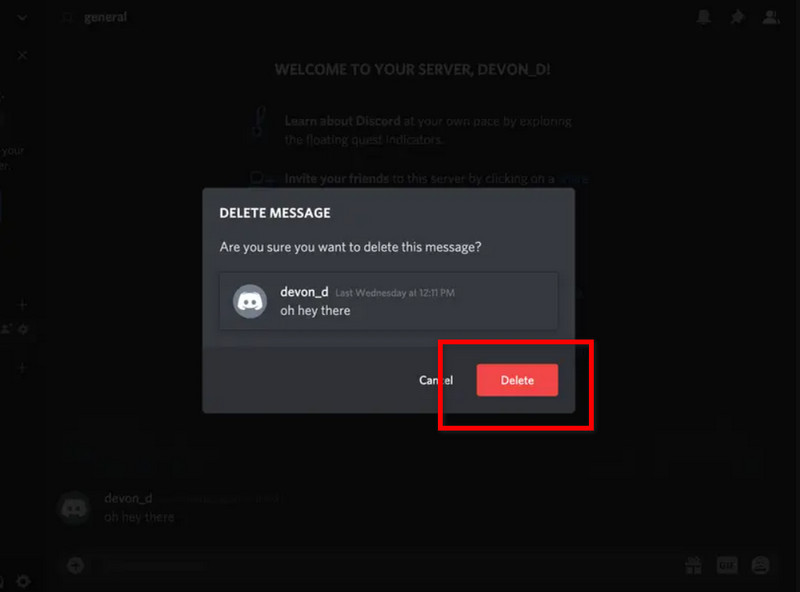Open the attachment plus button in message bar

(x=75, y=566)
